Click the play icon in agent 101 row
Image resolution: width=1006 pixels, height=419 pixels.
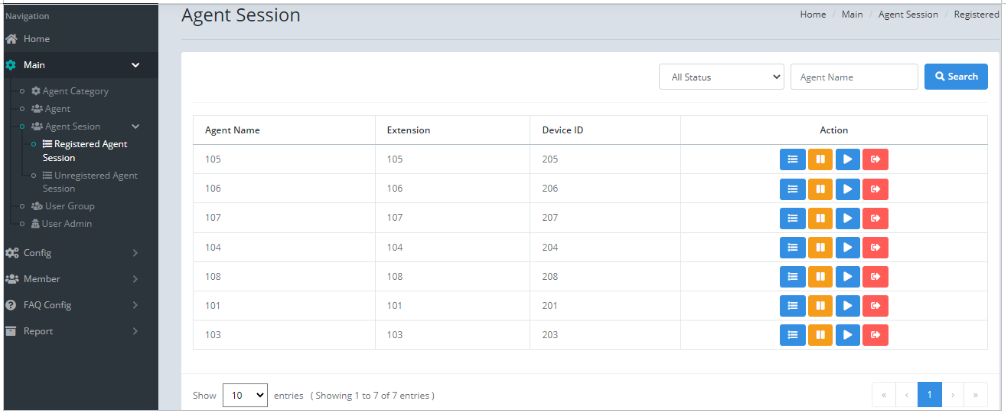click(848, 306)
